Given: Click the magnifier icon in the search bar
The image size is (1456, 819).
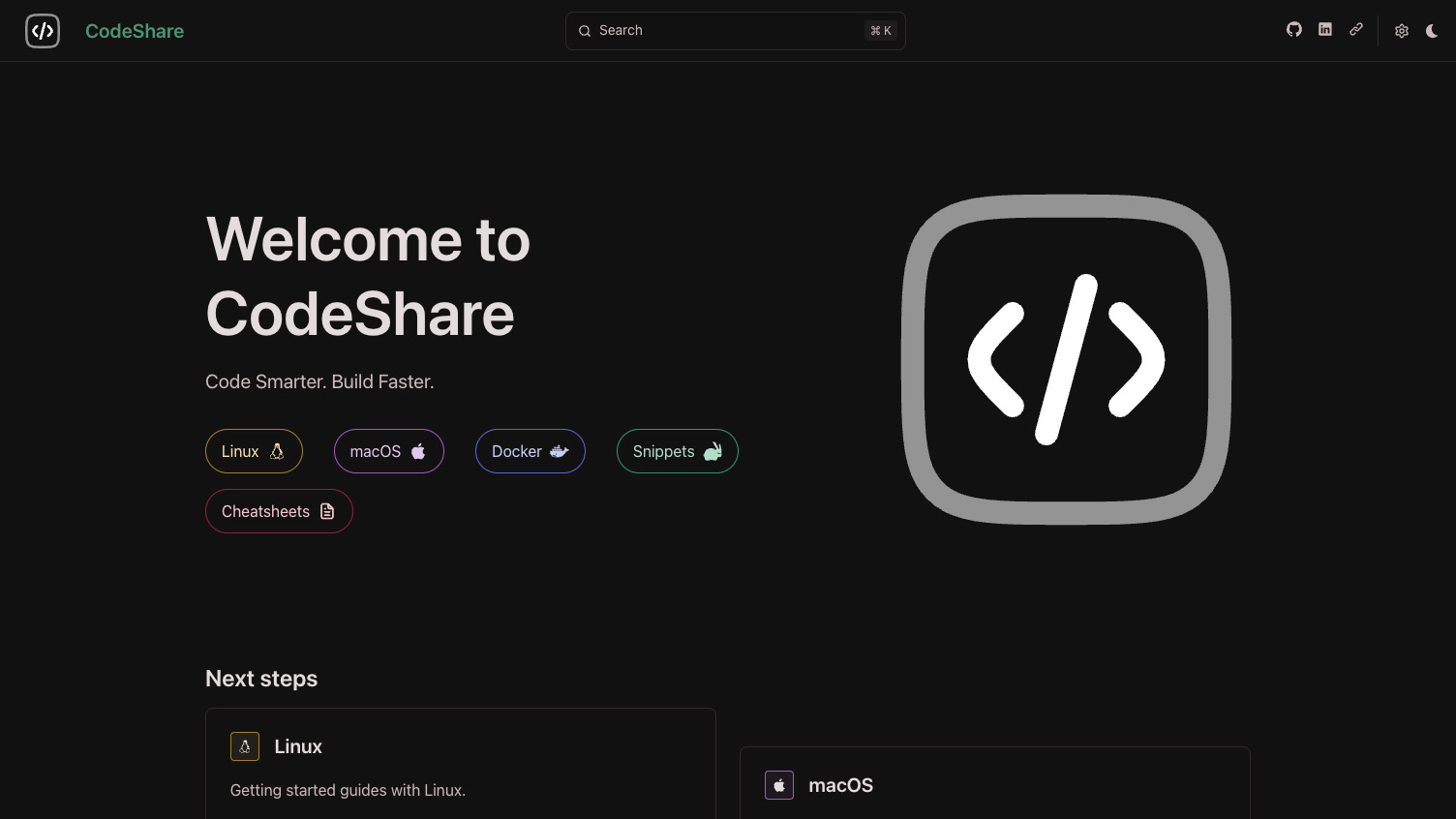Looking at the screenshot, I should point(585,30).
